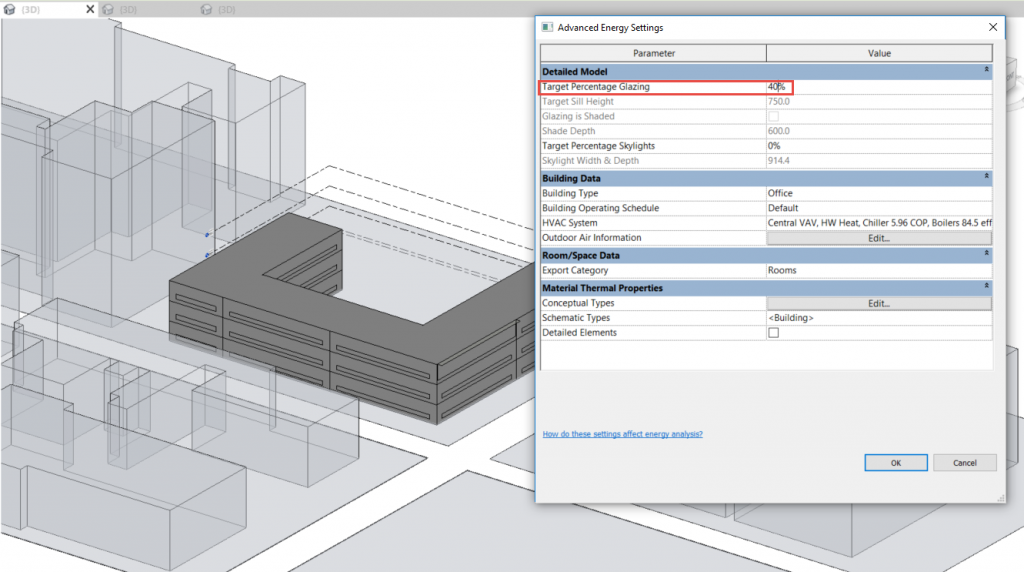Edit the Target Percentage Skylights value
The image size is (1024, 572).
pos(879,146)
